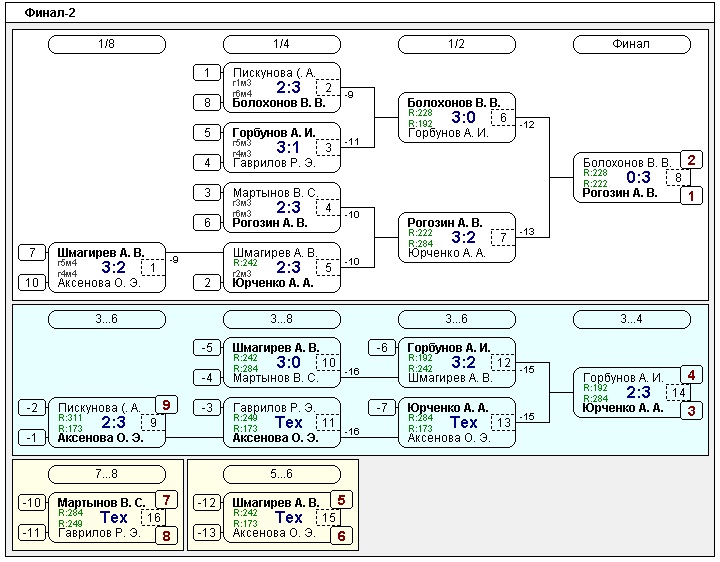Click the "7...8" placement header
The height and width of the screenshot is (562, 720).
click(106, 473)
